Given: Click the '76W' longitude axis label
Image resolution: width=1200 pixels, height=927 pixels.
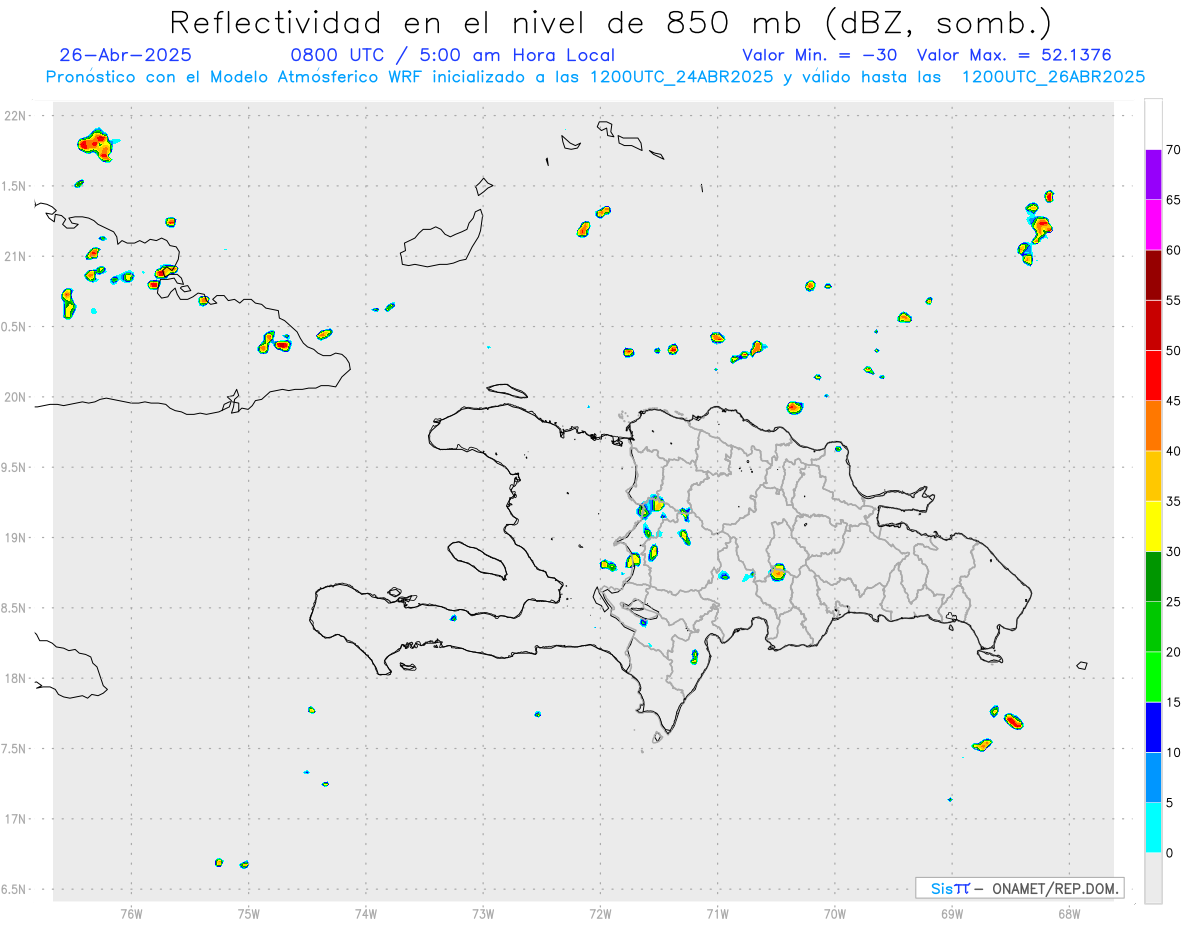Looking at the screenshot, I should click(131, 913).
